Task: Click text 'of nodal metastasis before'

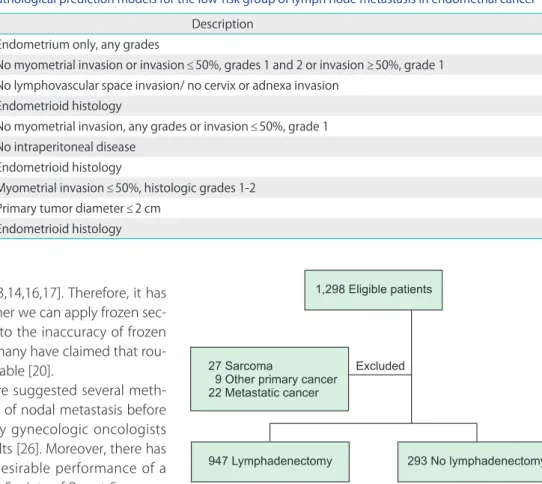Action: [85, 410]
